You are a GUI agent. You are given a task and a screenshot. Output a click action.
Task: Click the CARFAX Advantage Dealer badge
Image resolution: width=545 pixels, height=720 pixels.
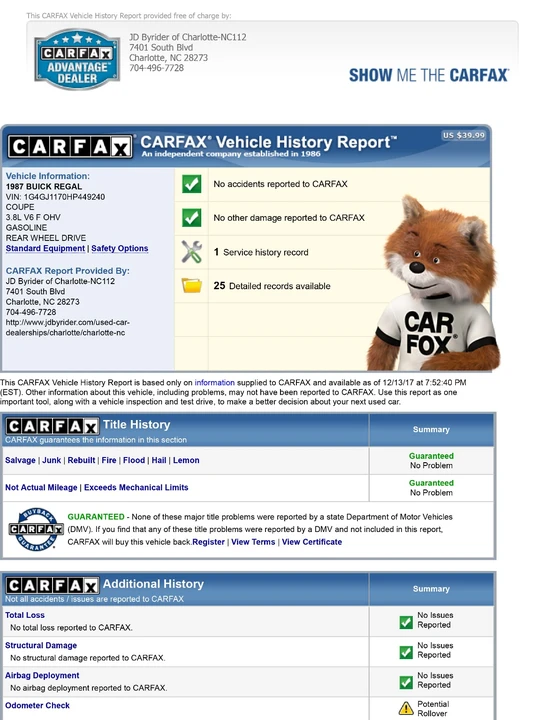click(77, 59)
